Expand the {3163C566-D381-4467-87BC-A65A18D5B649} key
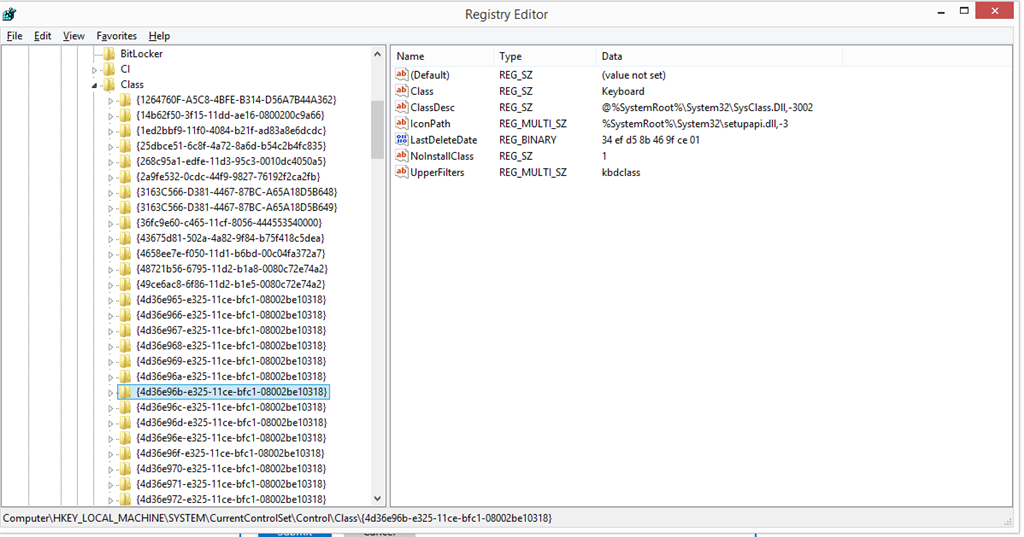Viewport: 1024px width, 537px height. point(110,208)
